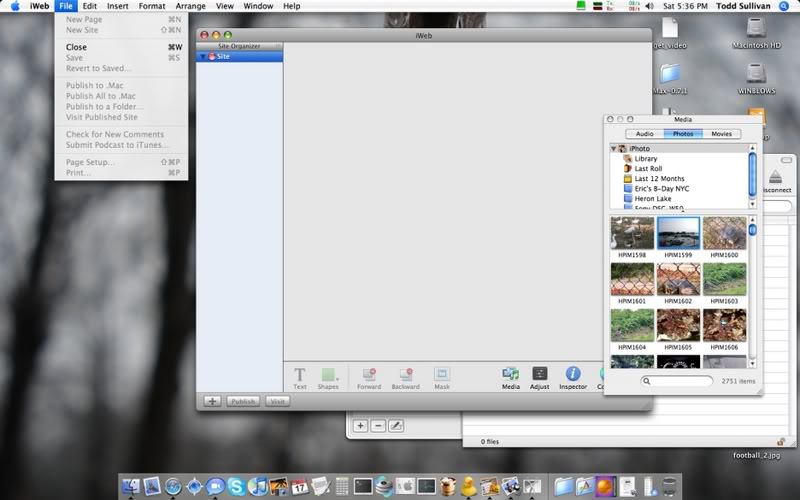
Task: Open Finder from the Dock
Action: [x=131, y=487]
